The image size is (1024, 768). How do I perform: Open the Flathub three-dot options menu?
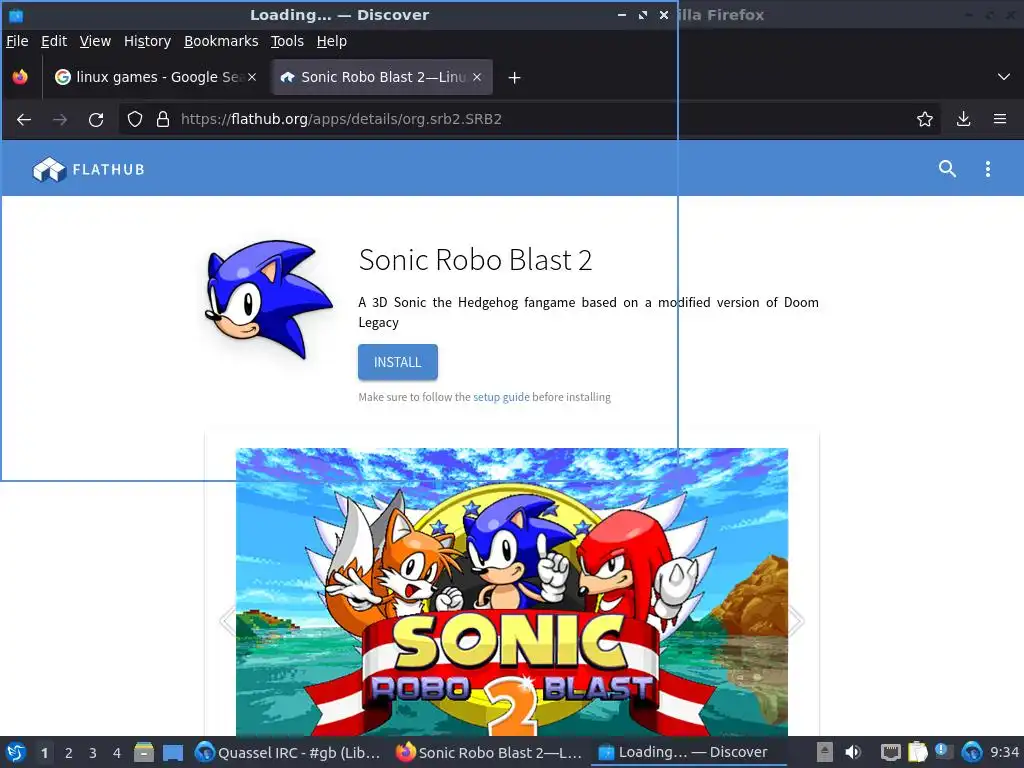987,168
